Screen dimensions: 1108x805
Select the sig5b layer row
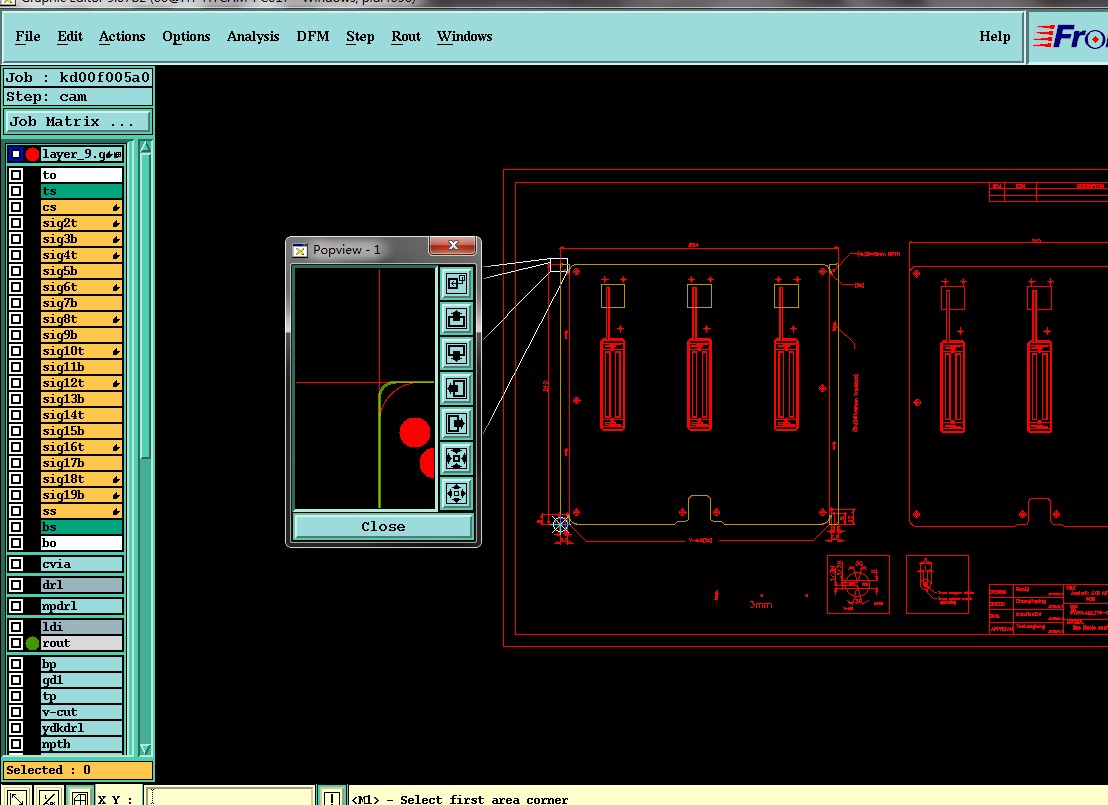click(x=81, y=271)
